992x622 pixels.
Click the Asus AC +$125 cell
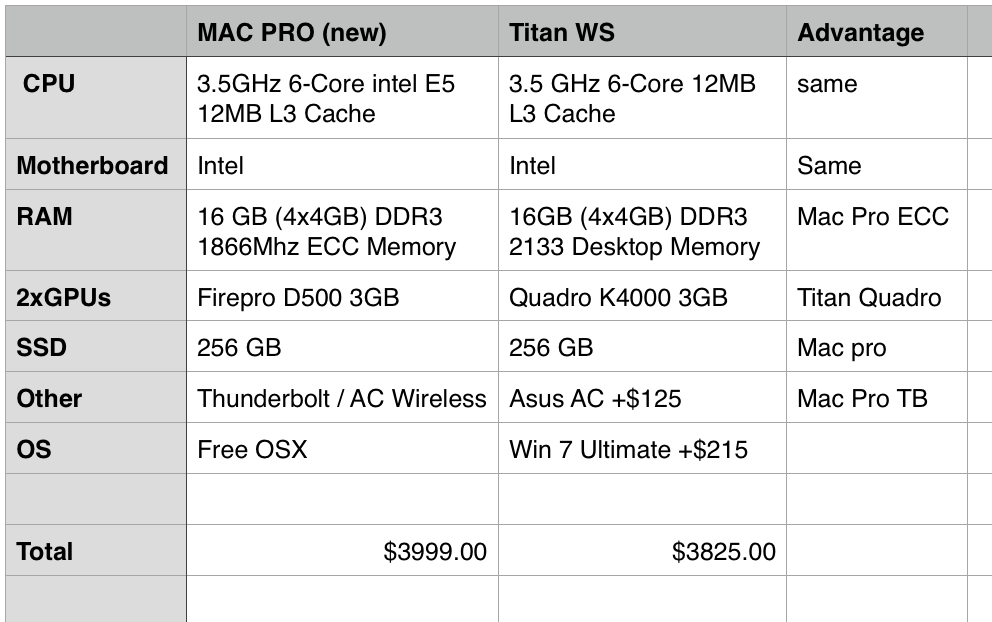[x=642, y=398]
